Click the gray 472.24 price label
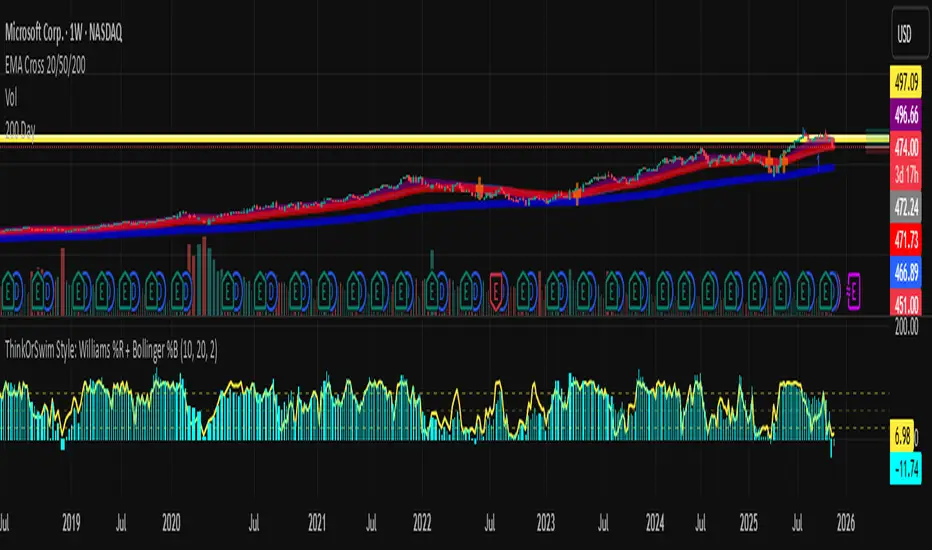The width and height of the screenshot is (932, 550). click(x=908, y=212)
